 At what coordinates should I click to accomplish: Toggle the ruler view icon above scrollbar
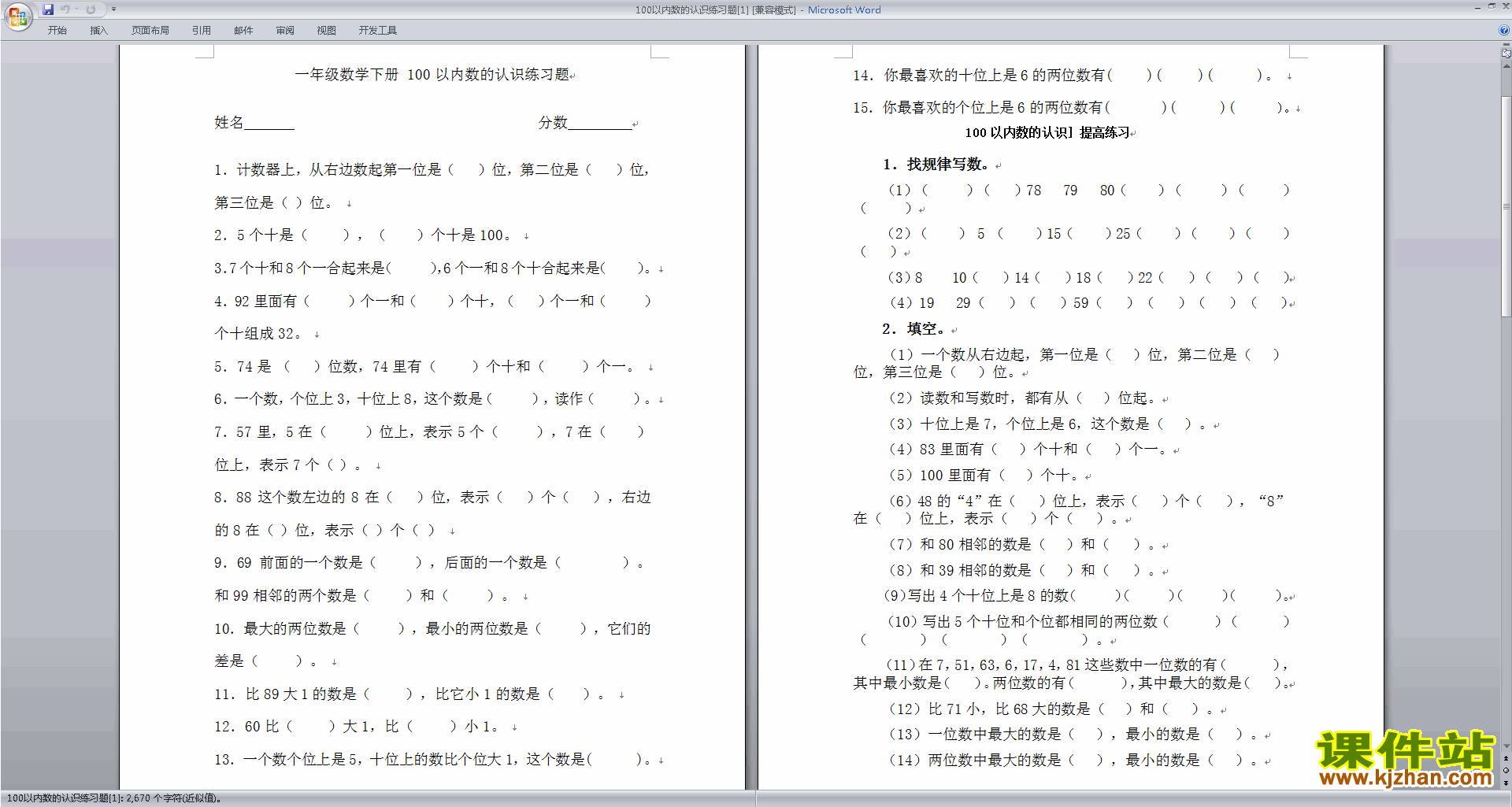[x=1506, y=54]
